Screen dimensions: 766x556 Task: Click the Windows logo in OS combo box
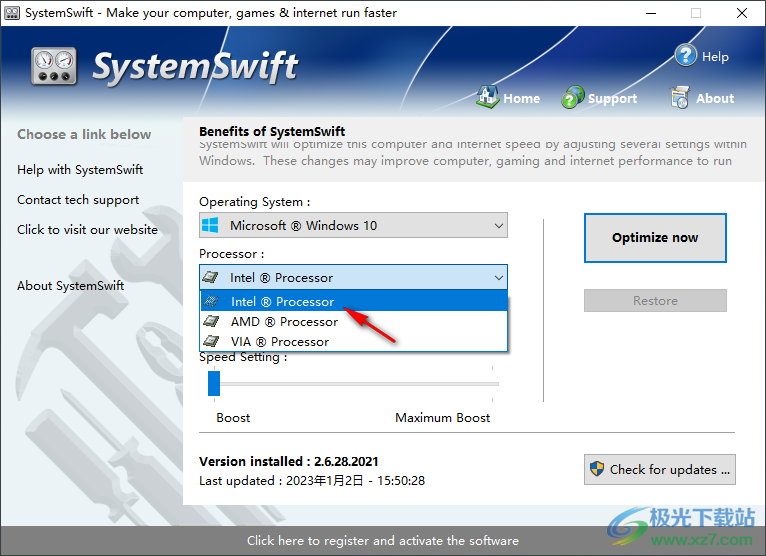point(210,225)
